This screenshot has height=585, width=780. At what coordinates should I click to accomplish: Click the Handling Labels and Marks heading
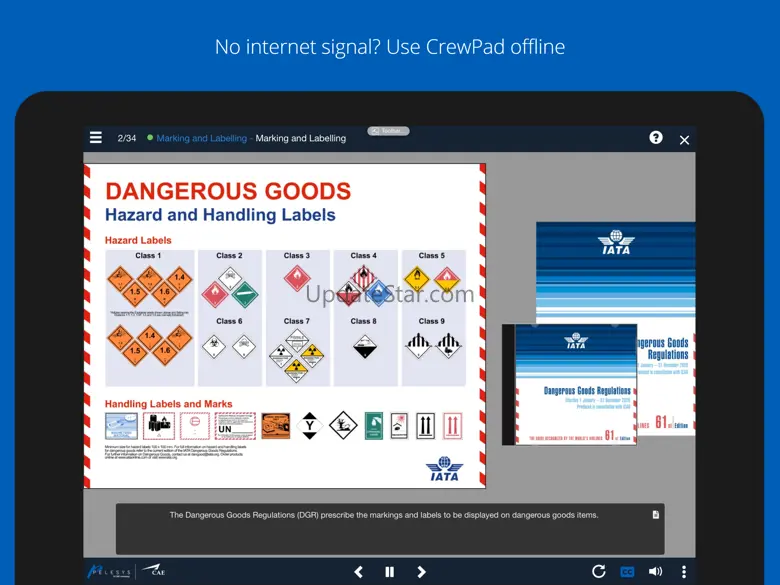pos(169,404)
